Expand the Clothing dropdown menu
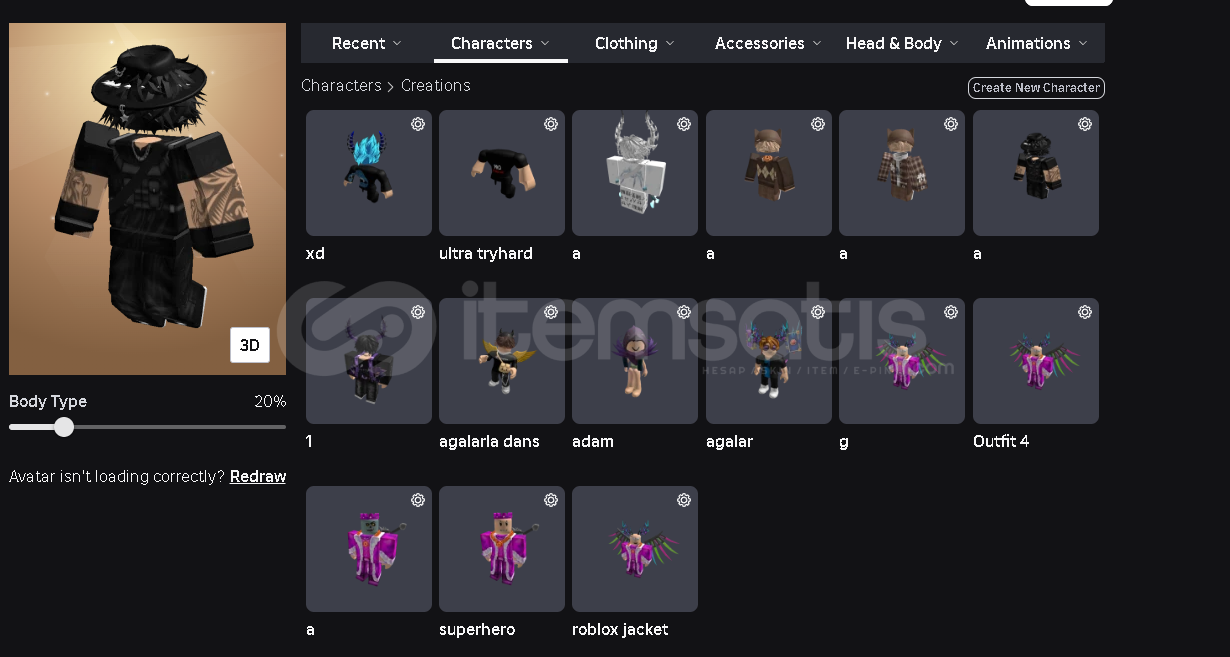The height and width of the screenshot is (657, 1230). coord(635,43)
